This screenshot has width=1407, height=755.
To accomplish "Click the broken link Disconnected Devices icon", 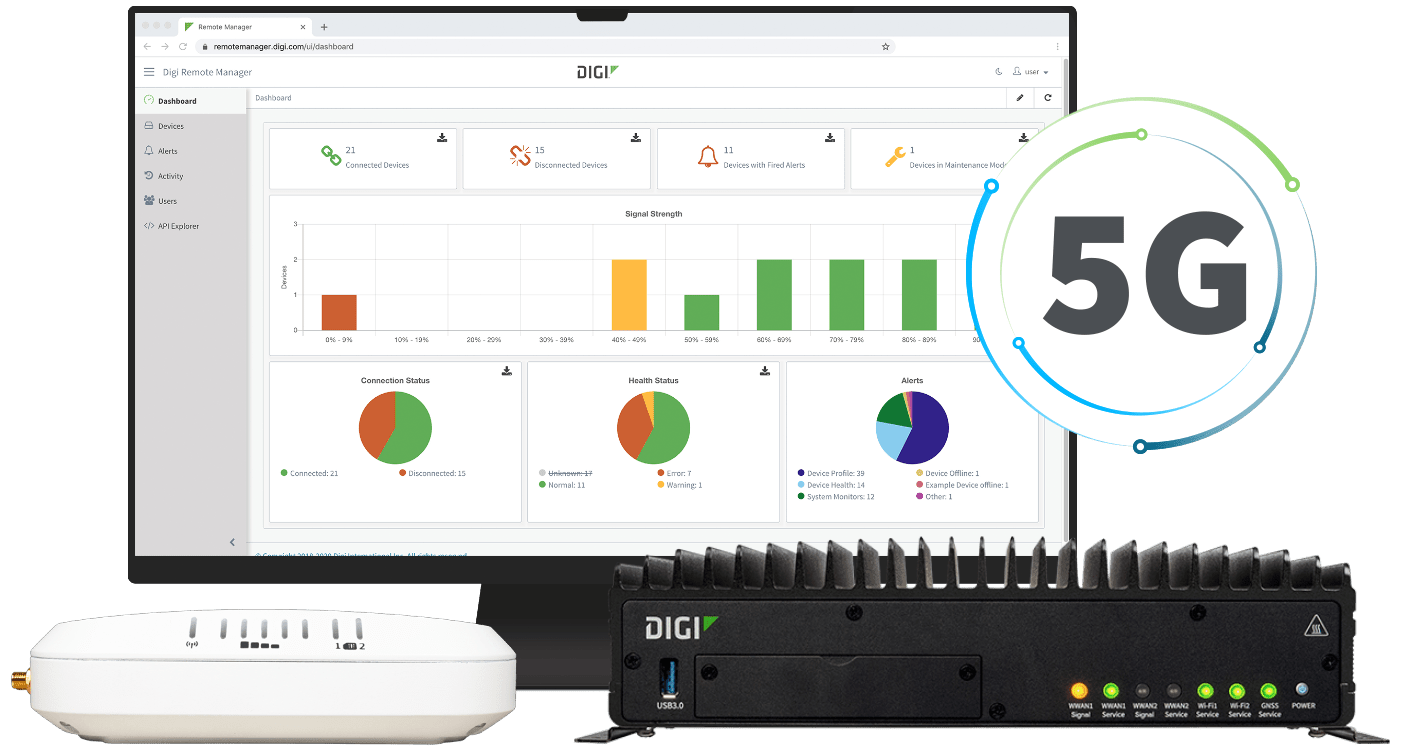I will [520, 156].
